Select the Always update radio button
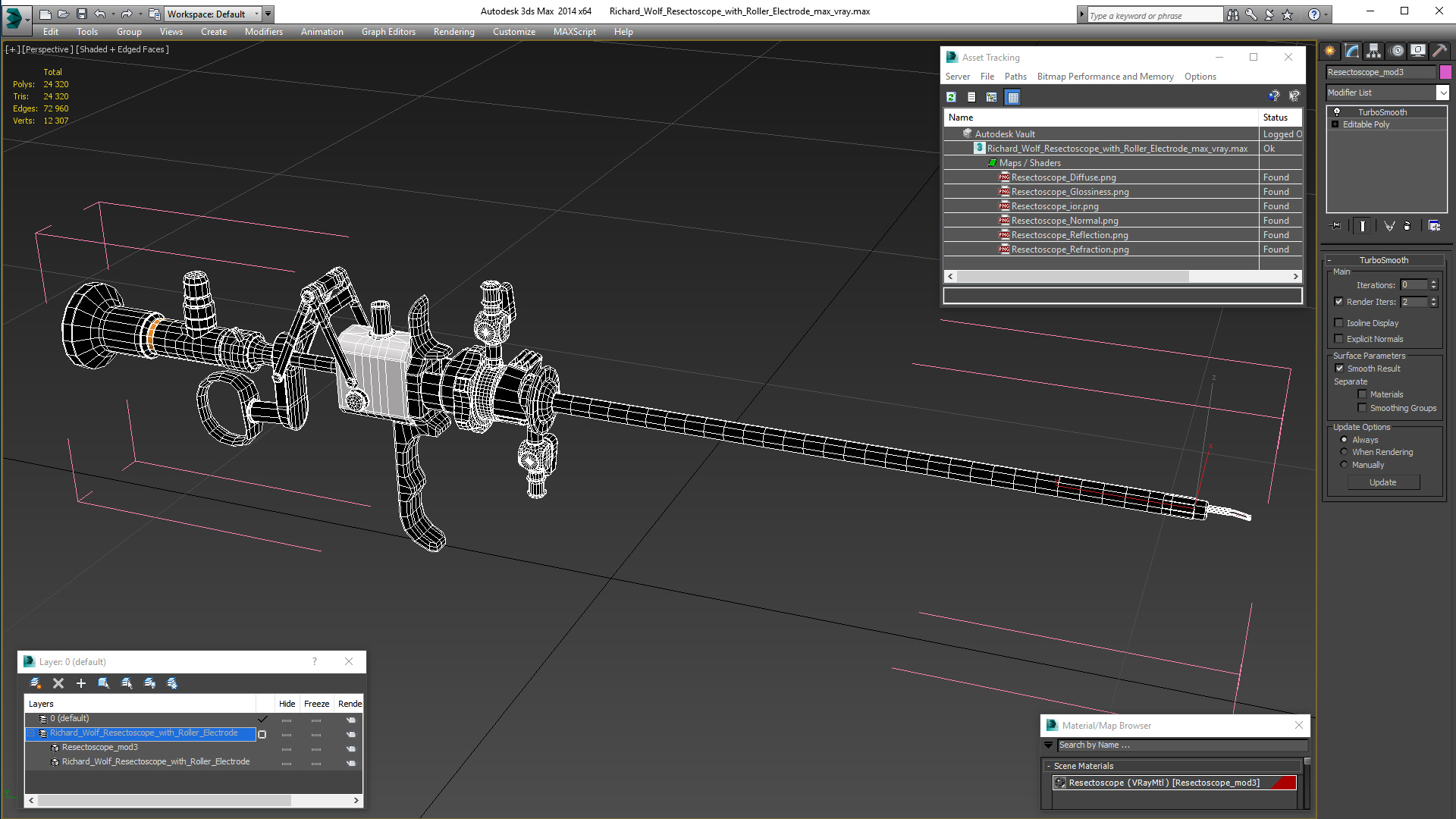 click(x=1345, y=440)
